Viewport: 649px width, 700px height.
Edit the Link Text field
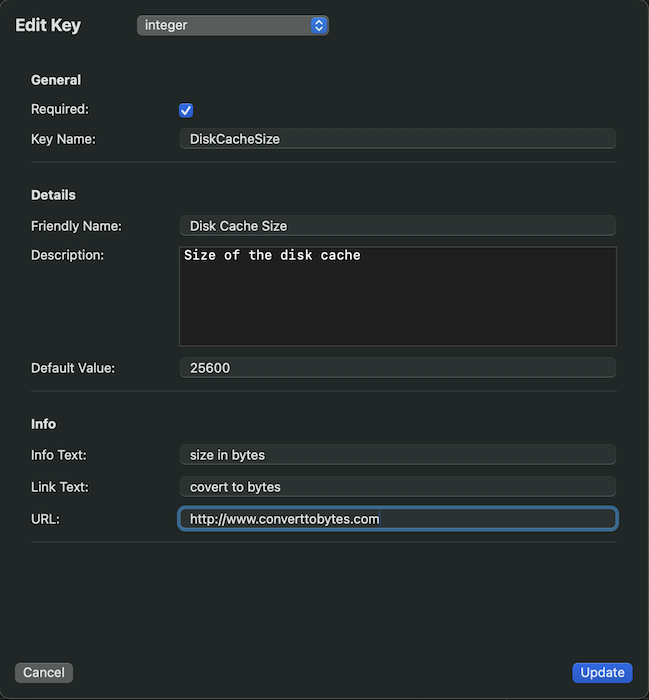coord(398,487)
